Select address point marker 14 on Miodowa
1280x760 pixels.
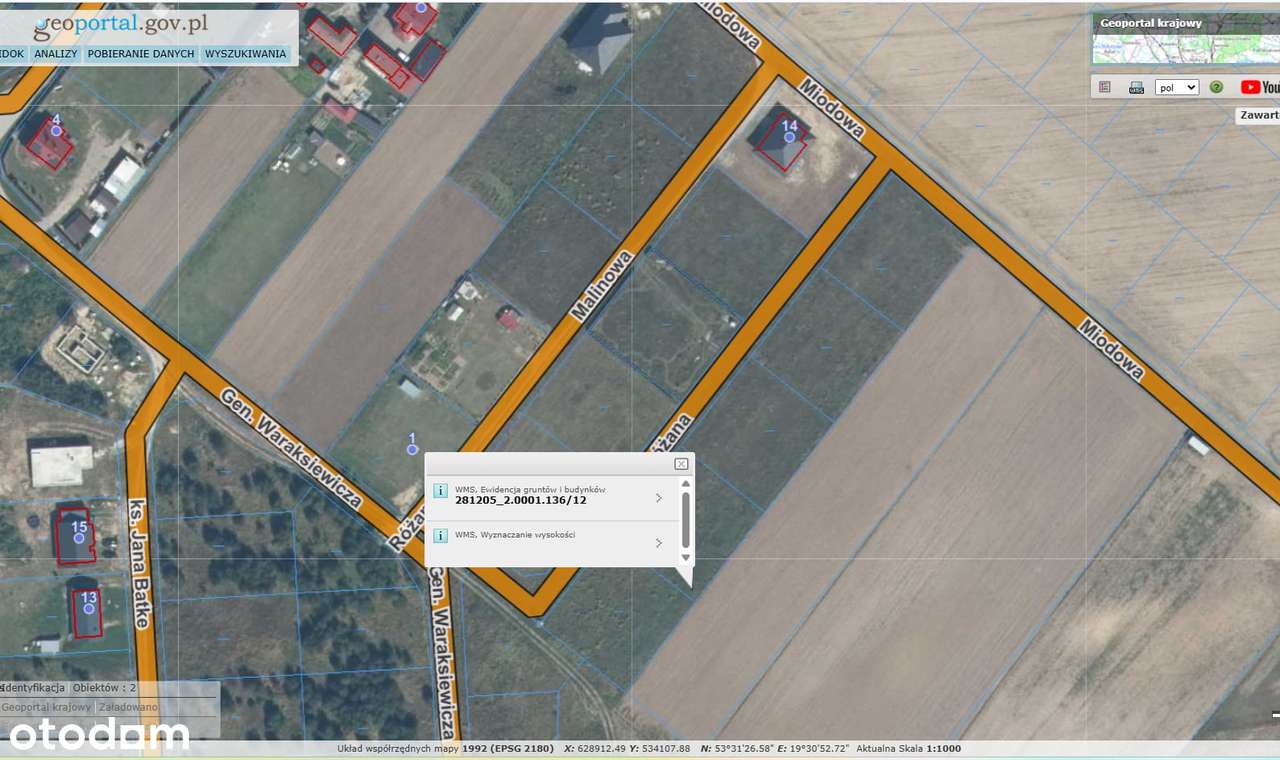[x=789, y=136]
